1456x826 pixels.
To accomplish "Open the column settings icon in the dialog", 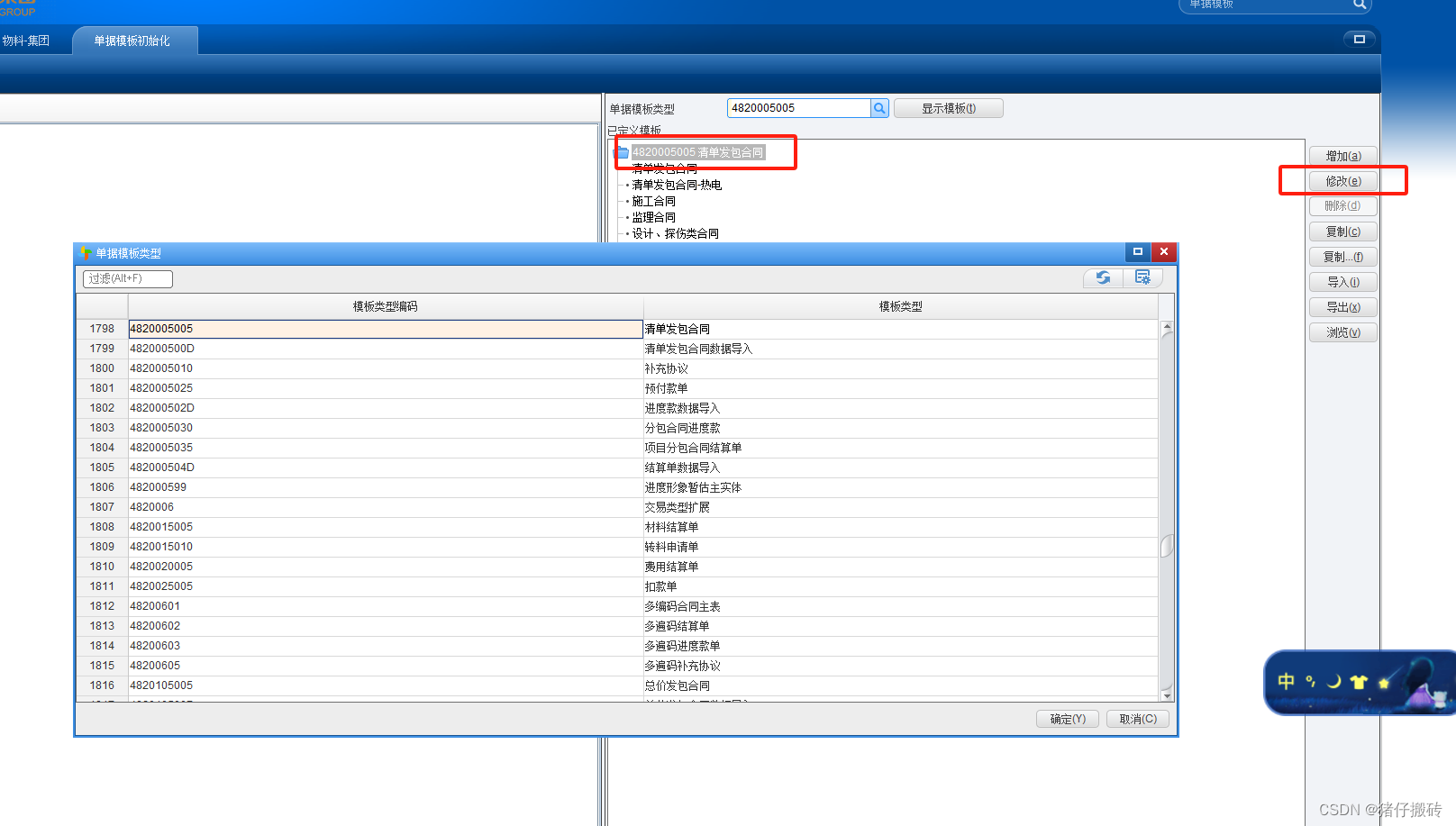I will [x=1142, y=277].
